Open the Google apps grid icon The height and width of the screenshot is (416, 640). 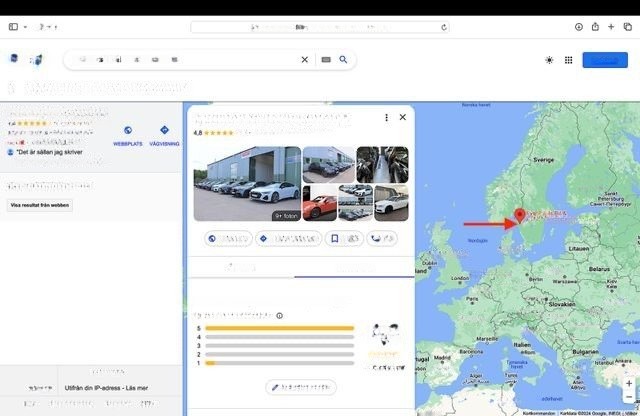[568, 60]
